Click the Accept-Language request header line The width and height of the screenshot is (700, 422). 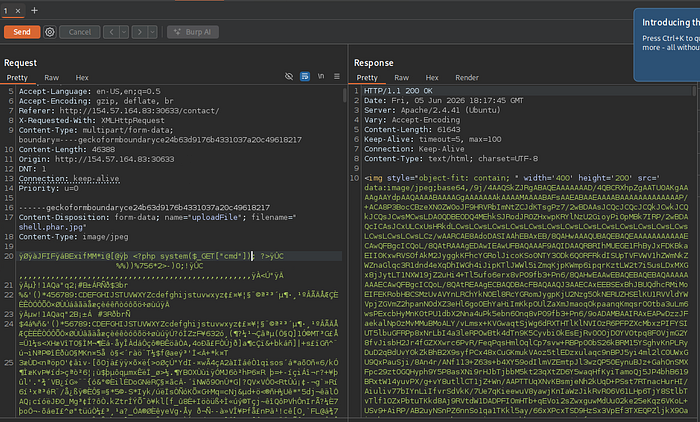[89, 92]
